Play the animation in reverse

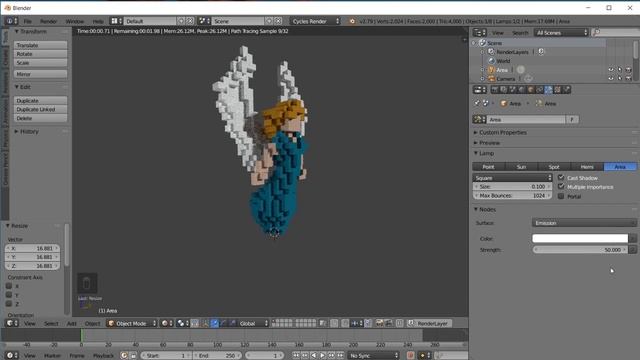(x=313, y=356)
